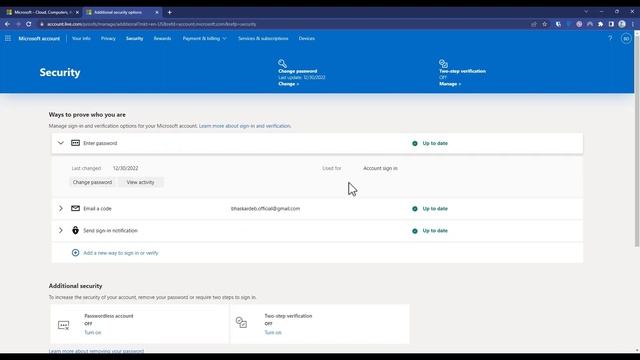The height and width of the screenshot is (360, 640).
Task: Click the Change password key icon
Action: coord(282,63)
